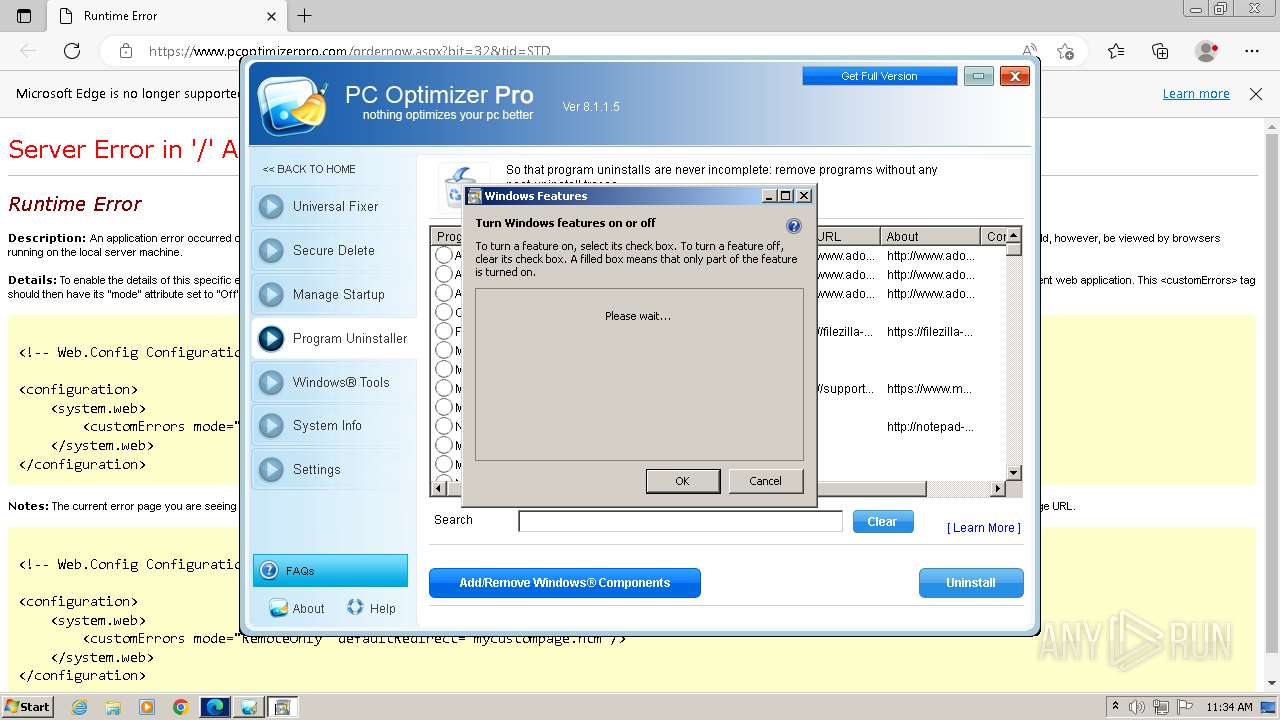The width and height of the screenshot is (1280, 720).
Task: Go back to home in PC Optimizer
Action: [309, 169]
